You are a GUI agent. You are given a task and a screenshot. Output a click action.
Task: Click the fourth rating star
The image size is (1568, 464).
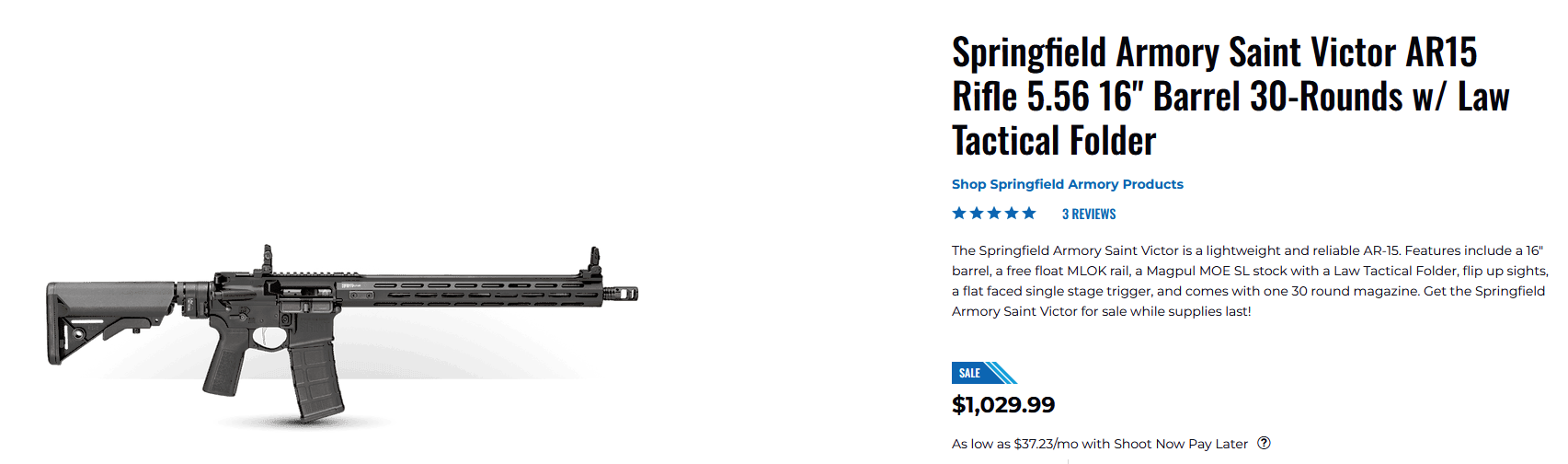[x=1012, y=214]
